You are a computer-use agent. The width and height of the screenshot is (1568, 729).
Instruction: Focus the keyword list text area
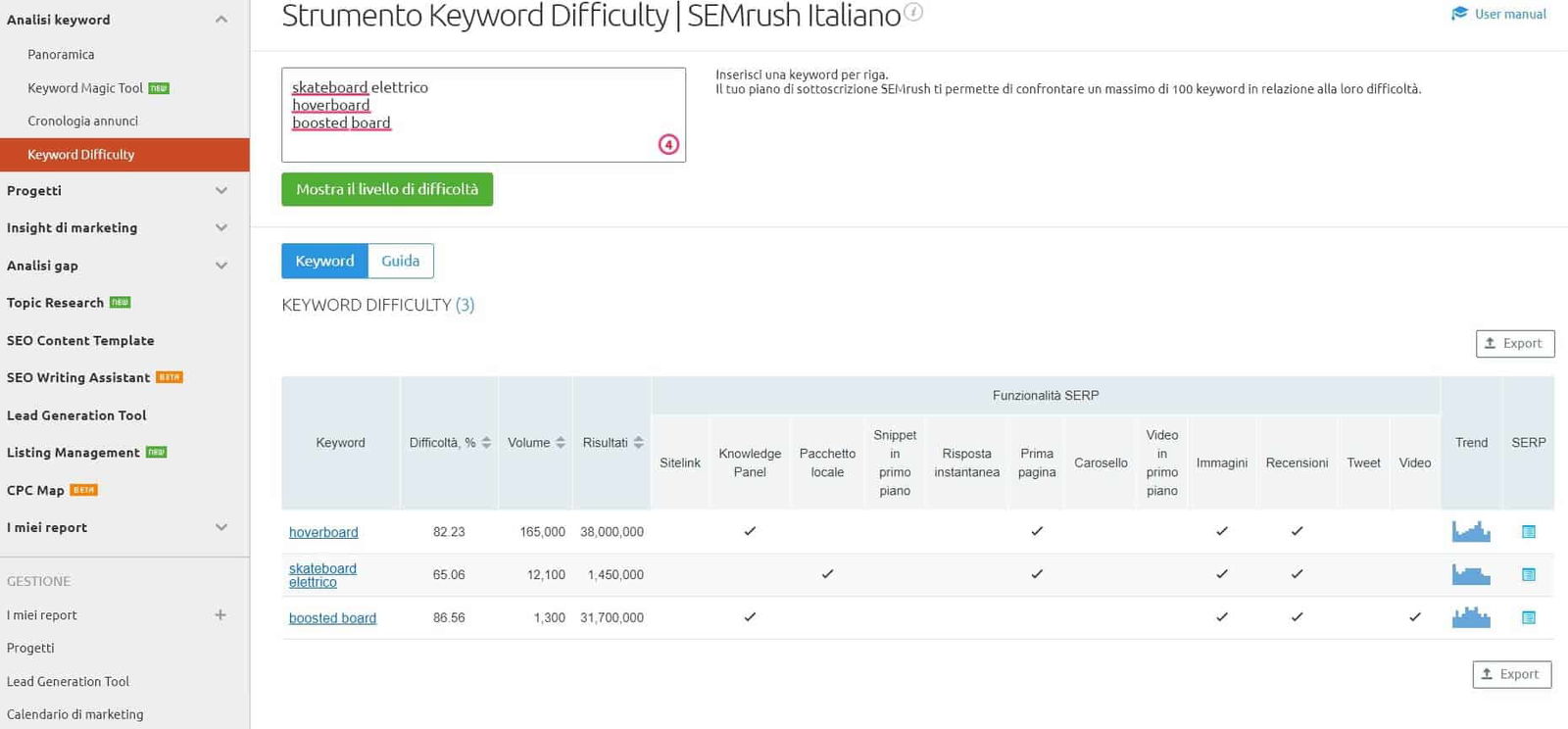pyautogui.click(x=483, y=115)
